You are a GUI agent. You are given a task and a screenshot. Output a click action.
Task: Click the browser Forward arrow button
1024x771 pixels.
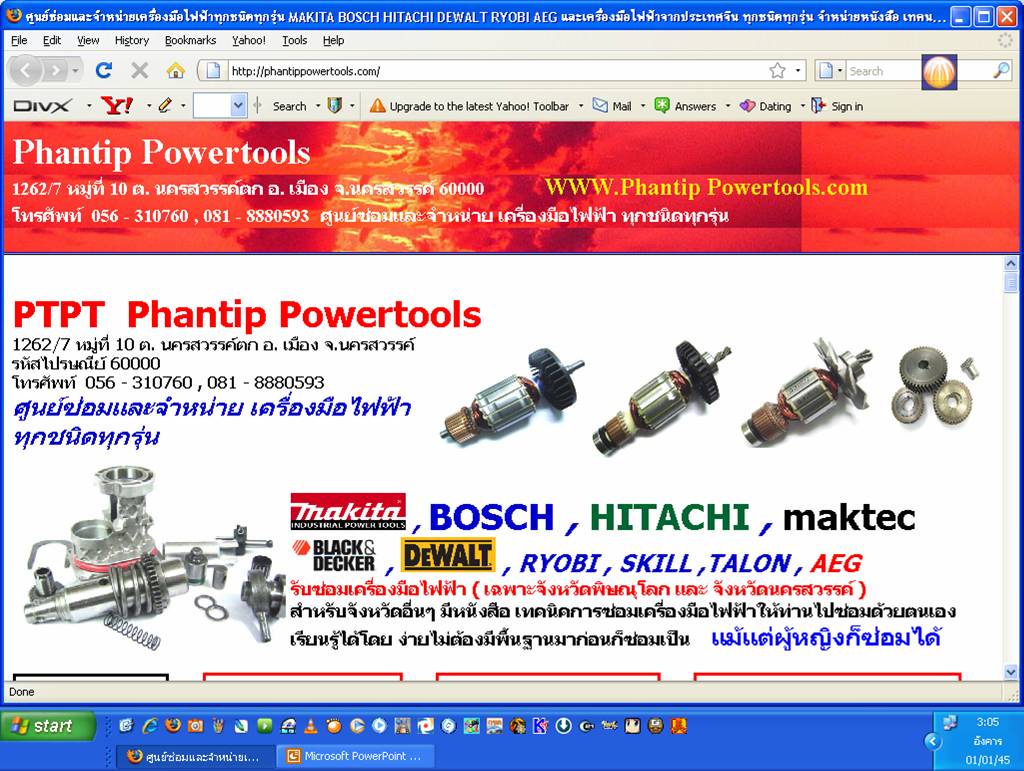tap(56, 70)
